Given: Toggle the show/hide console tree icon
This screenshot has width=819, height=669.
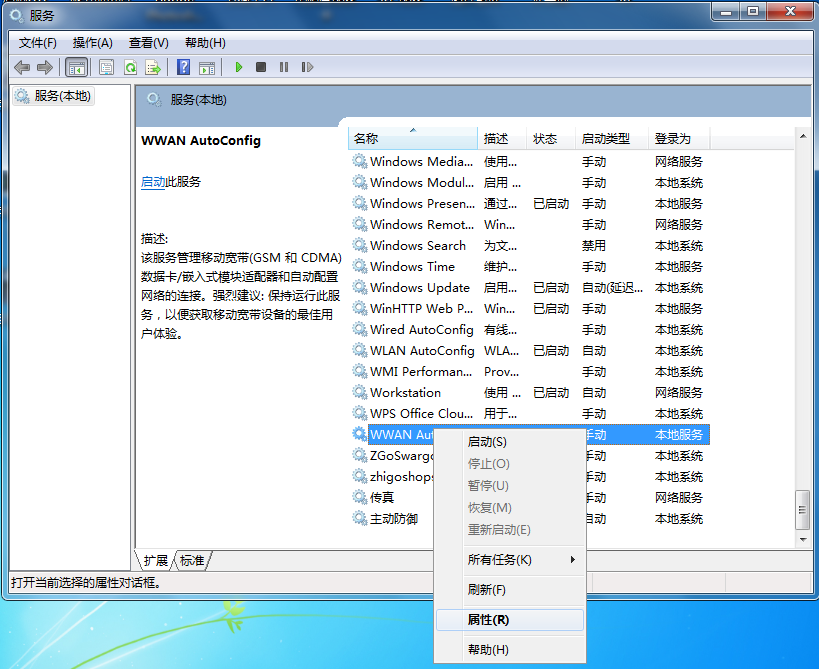Looking at the screenshot, I should click(x=76, y=67).
